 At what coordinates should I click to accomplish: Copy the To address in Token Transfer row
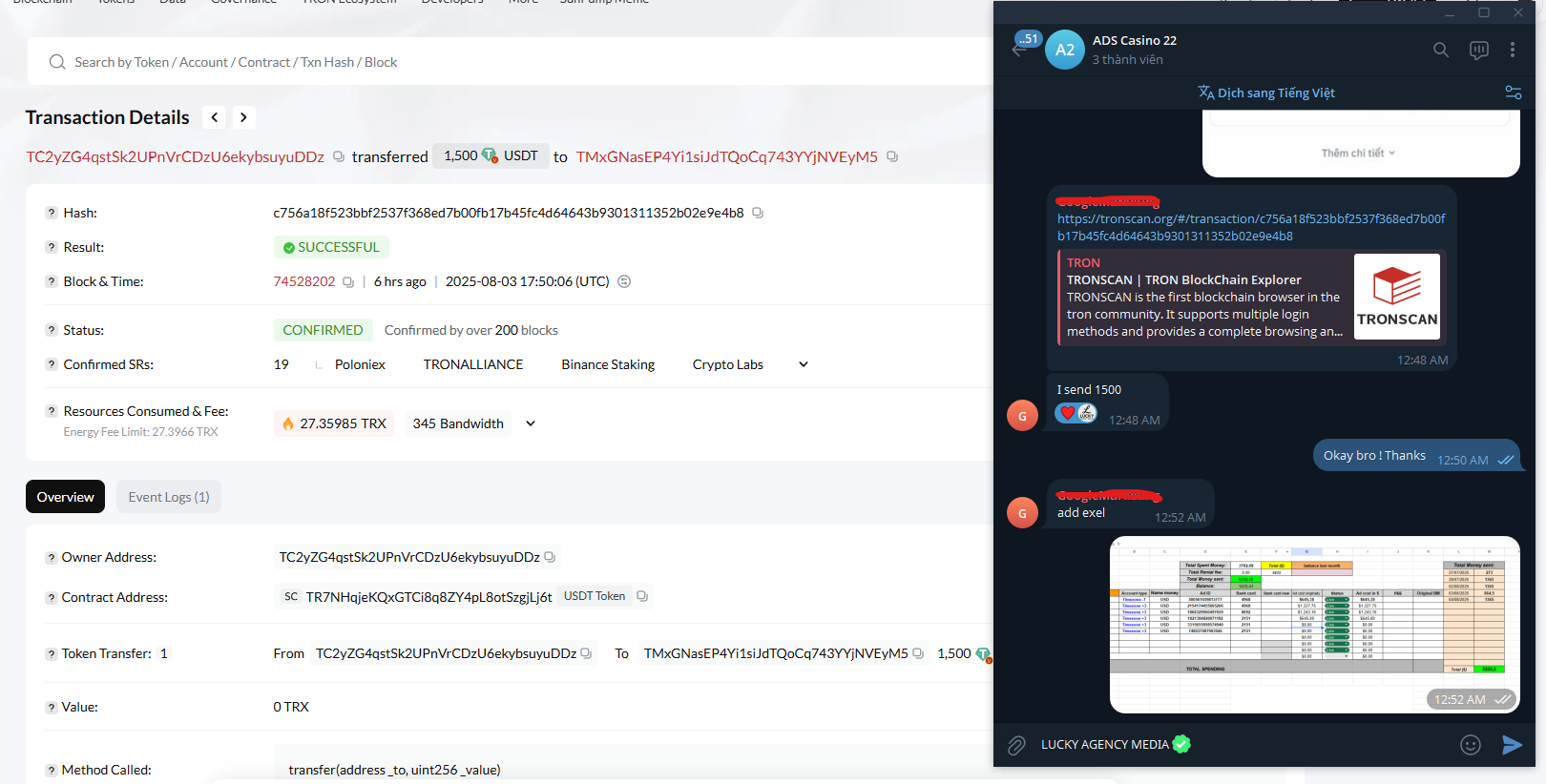click(918, 653)
